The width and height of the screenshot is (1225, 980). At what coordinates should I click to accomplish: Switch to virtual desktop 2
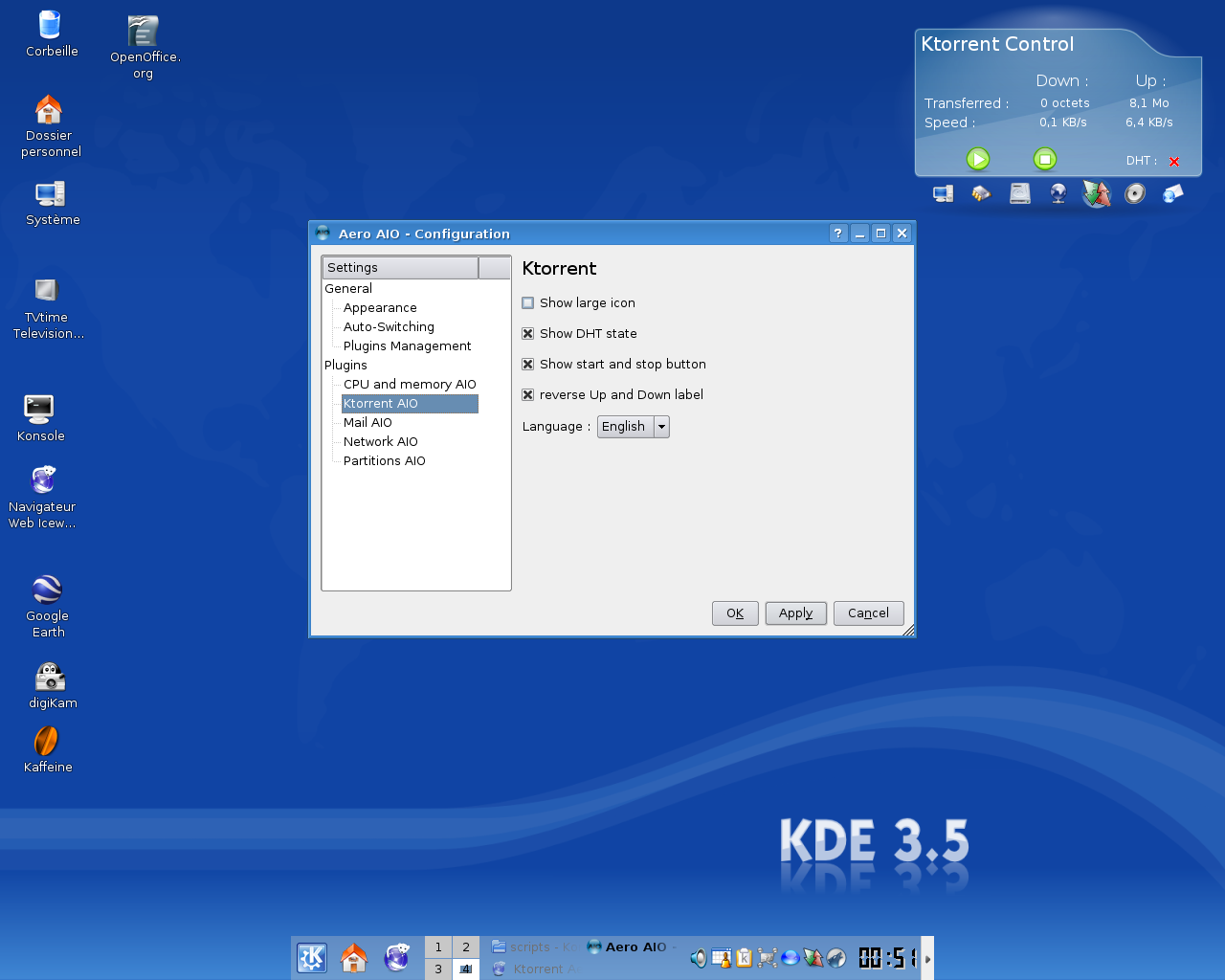[x=466, y=947]
